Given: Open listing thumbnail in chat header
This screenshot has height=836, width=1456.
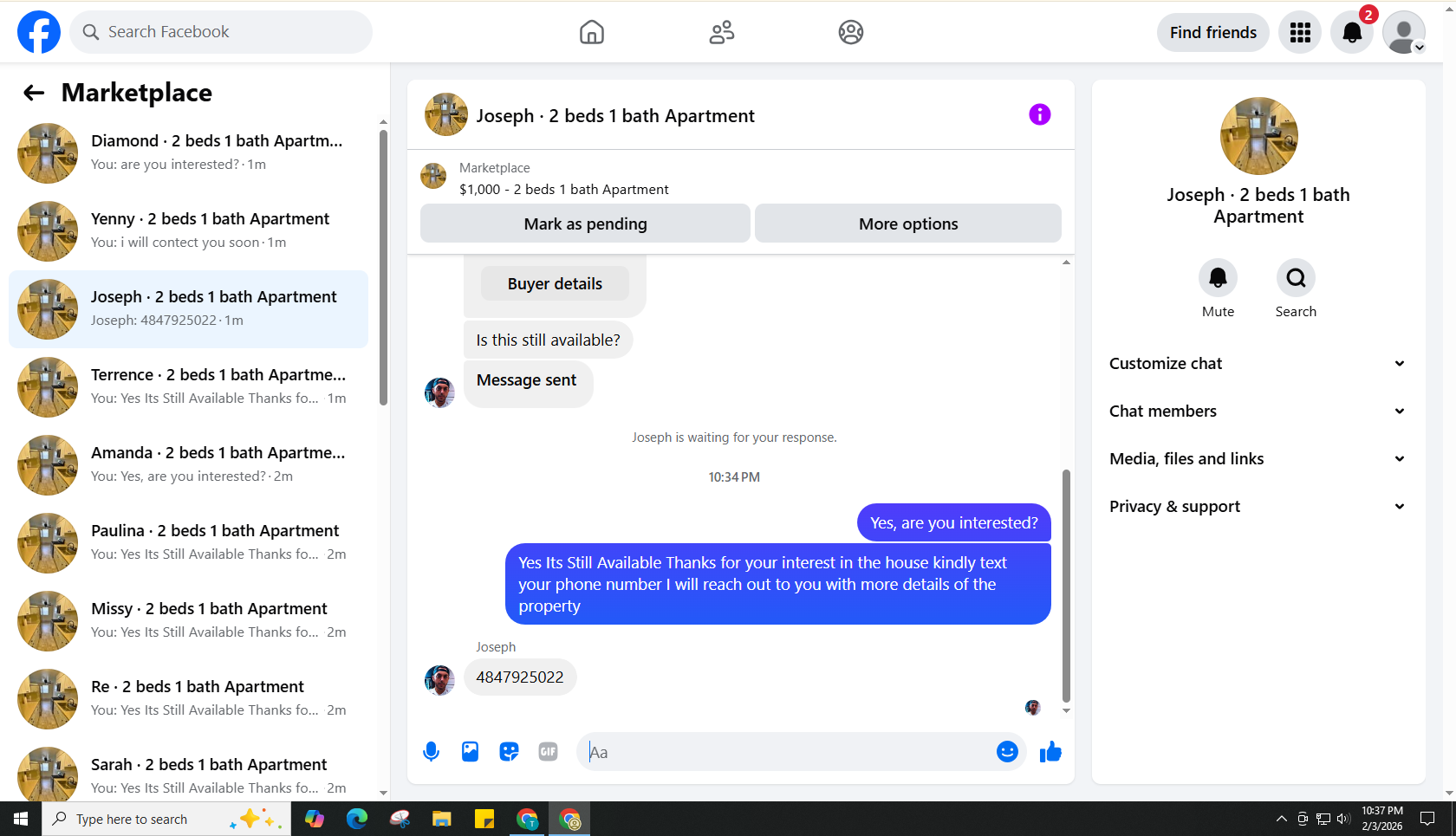Looking at the screenshot, I should [445, 114].
